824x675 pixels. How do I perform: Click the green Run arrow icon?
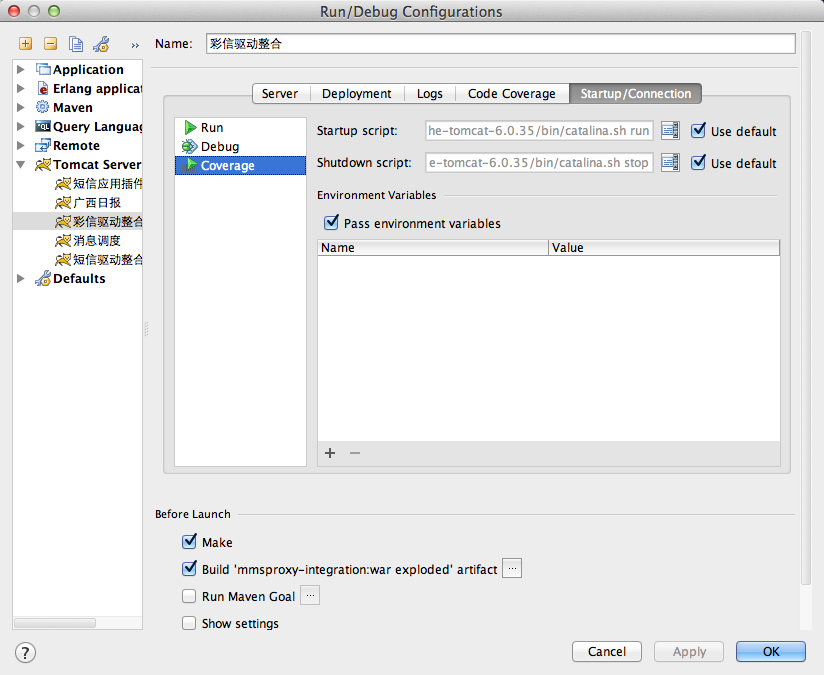tap(190, 127)
